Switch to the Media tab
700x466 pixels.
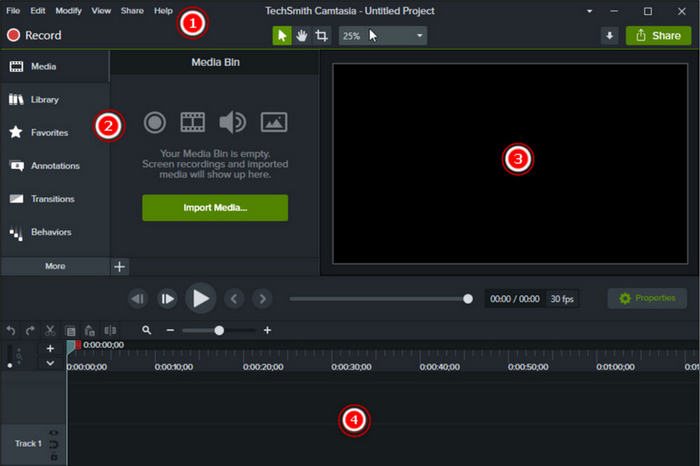54,67
